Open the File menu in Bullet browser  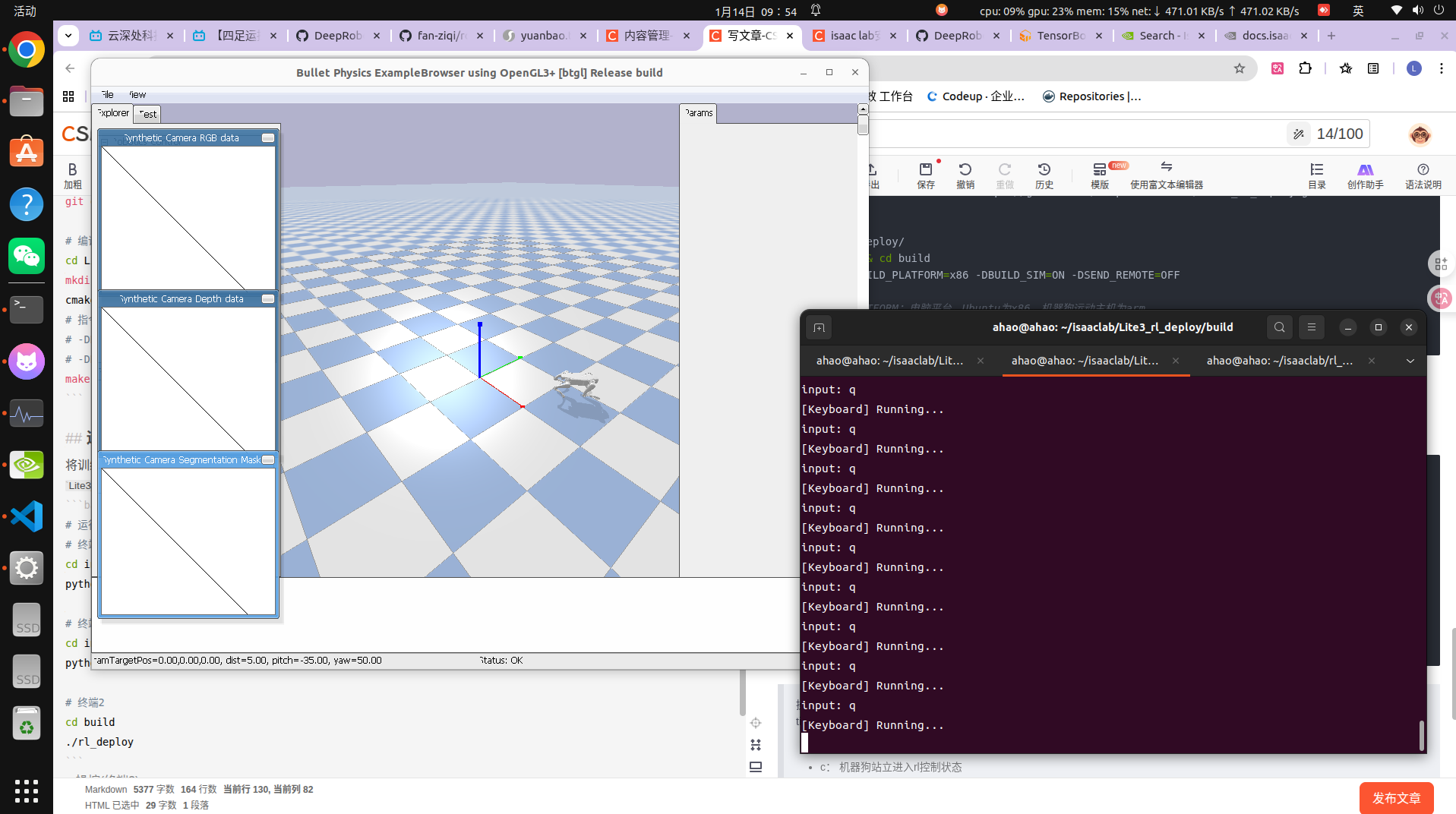(107, 95)
